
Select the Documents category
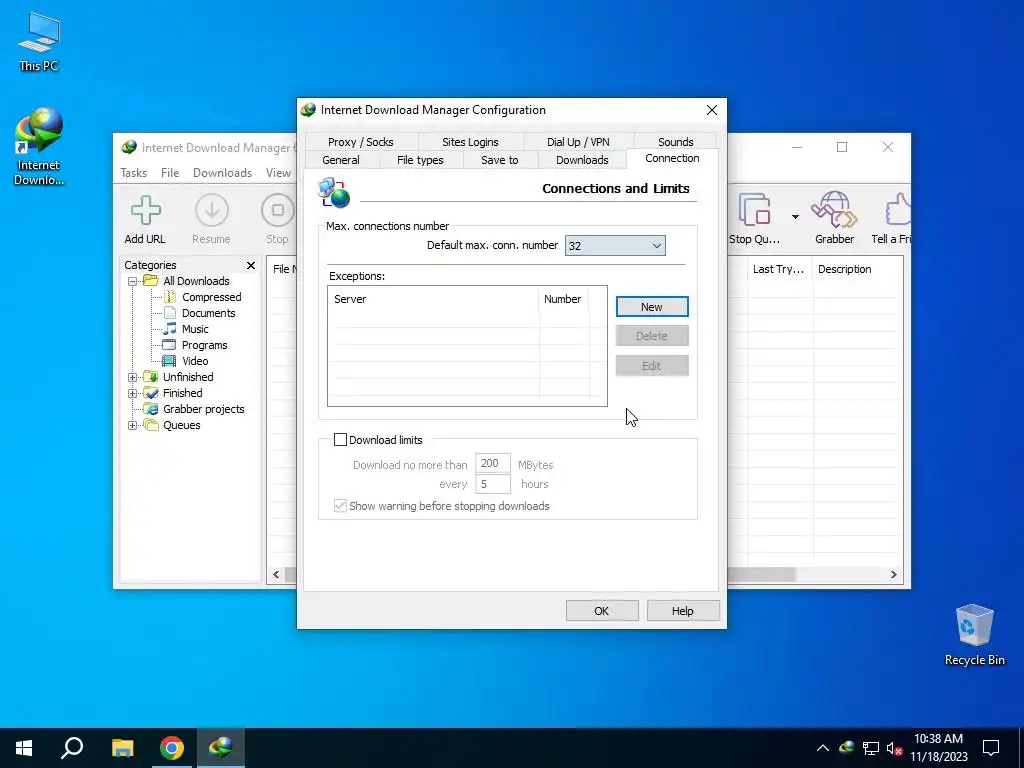click(x=208, y=313)
